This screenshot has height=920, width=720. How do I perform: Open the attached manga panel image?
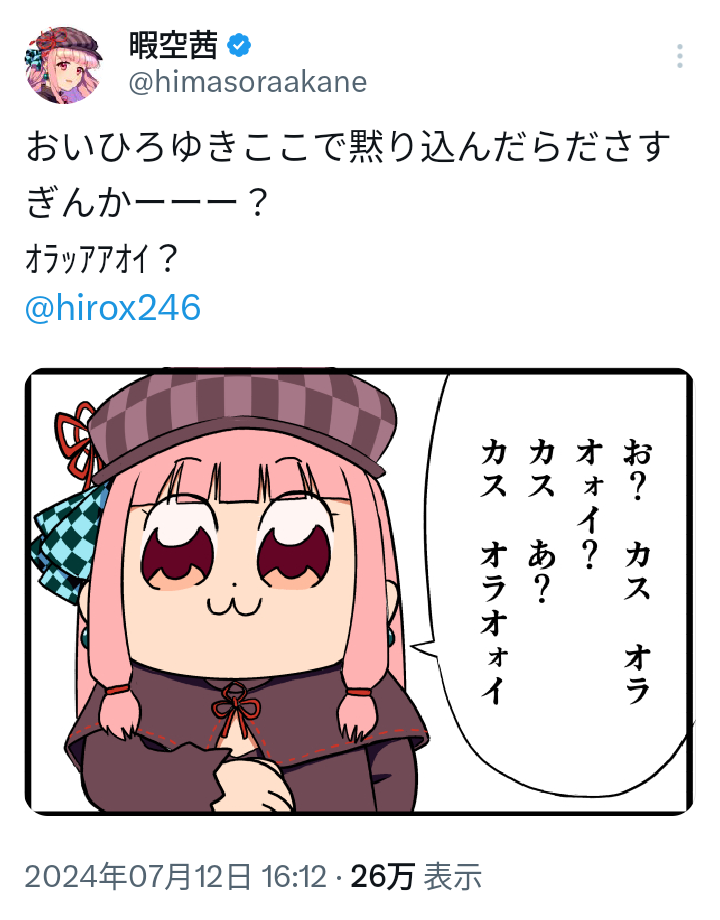pyautogui.click(x=359, y=591)
